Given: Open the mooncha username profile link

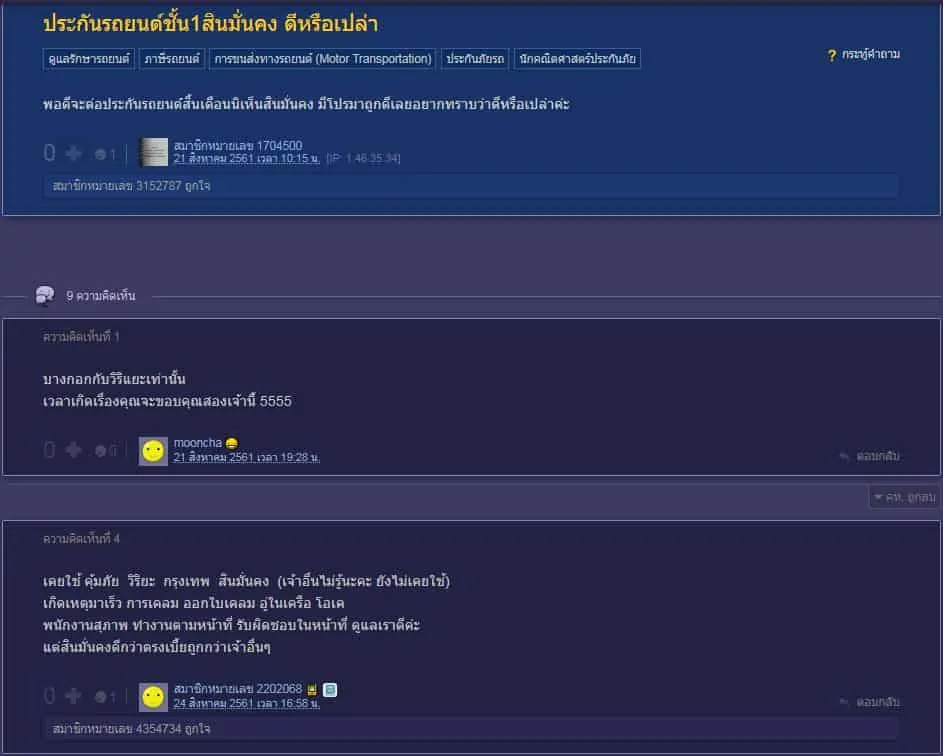Looking at the screenshot, I should (198, 443).
